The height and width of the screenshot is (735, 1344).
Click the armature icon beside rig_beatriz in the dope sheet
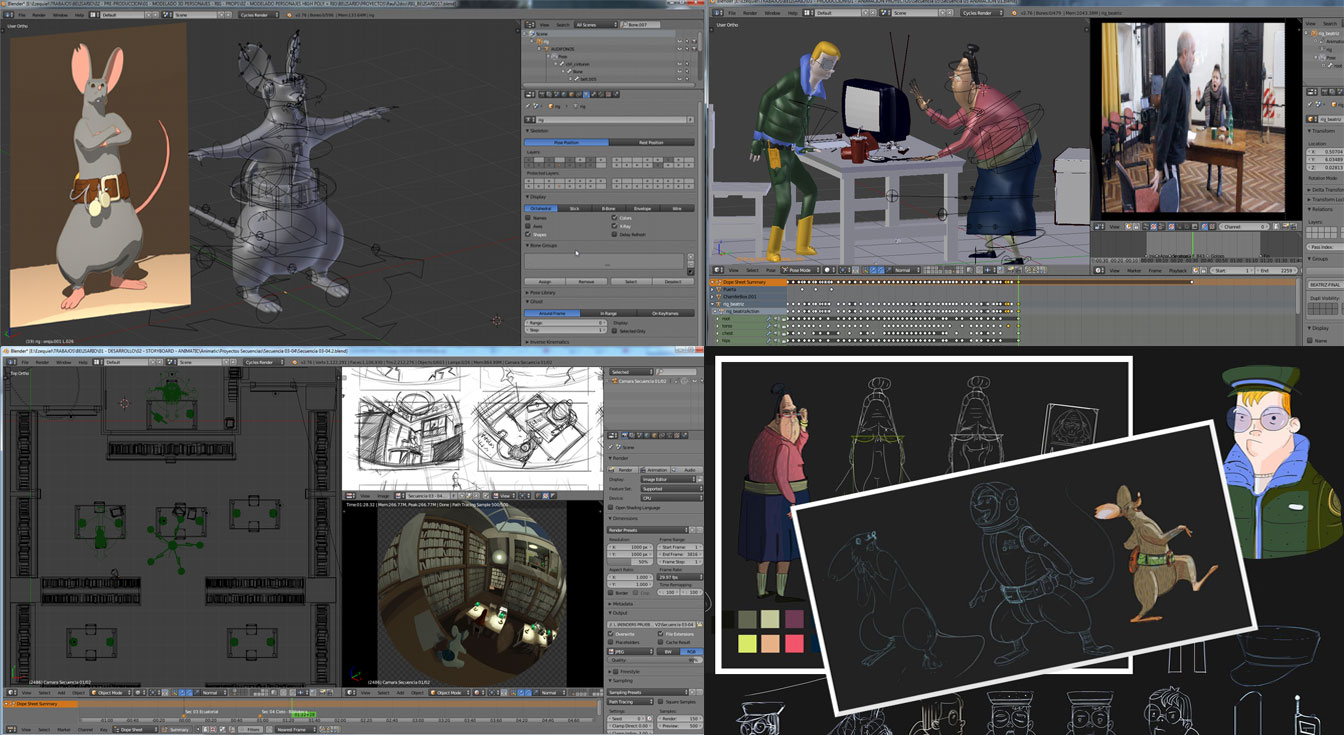718,304
